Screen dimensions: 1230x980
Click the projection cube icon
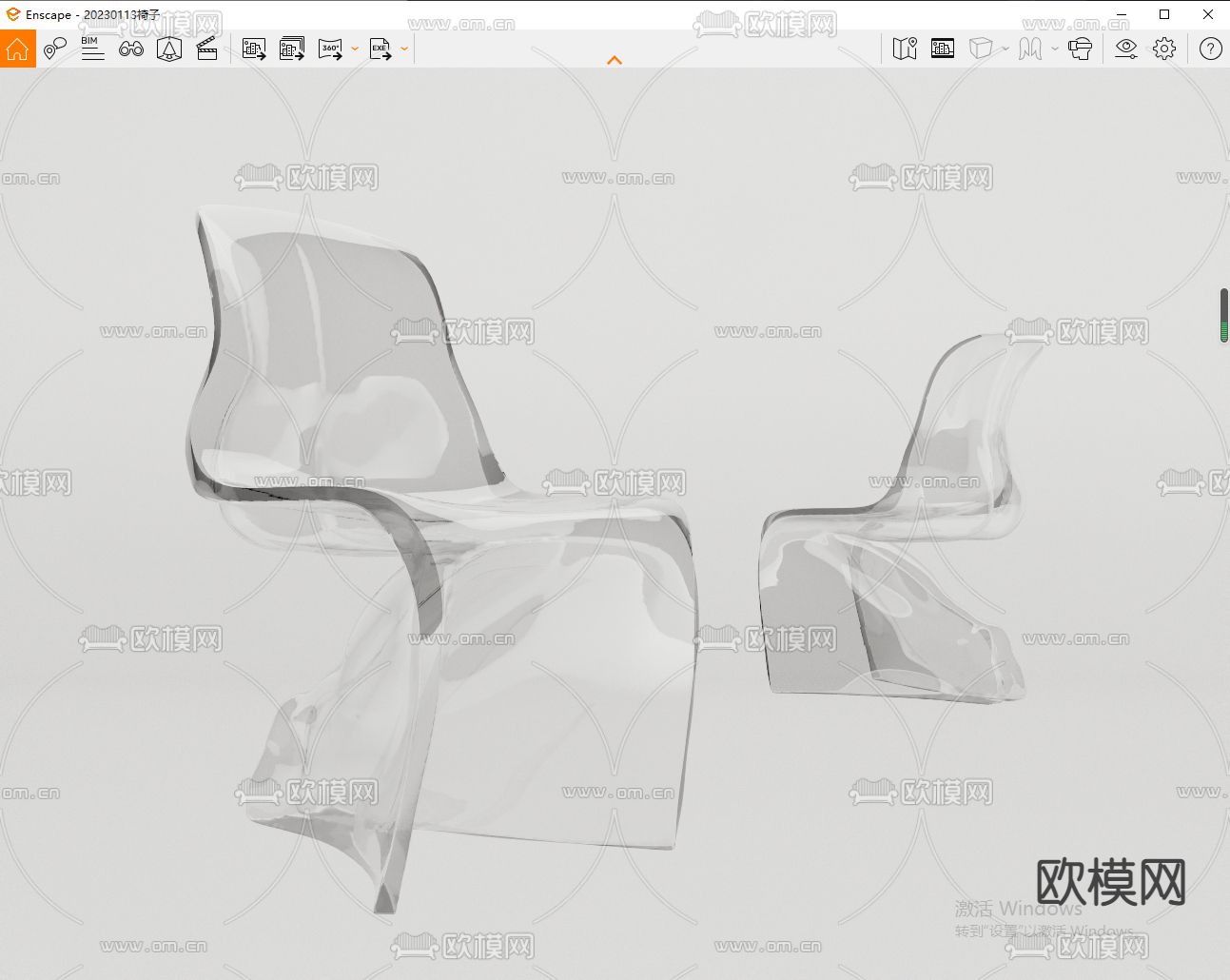[981, 49]
